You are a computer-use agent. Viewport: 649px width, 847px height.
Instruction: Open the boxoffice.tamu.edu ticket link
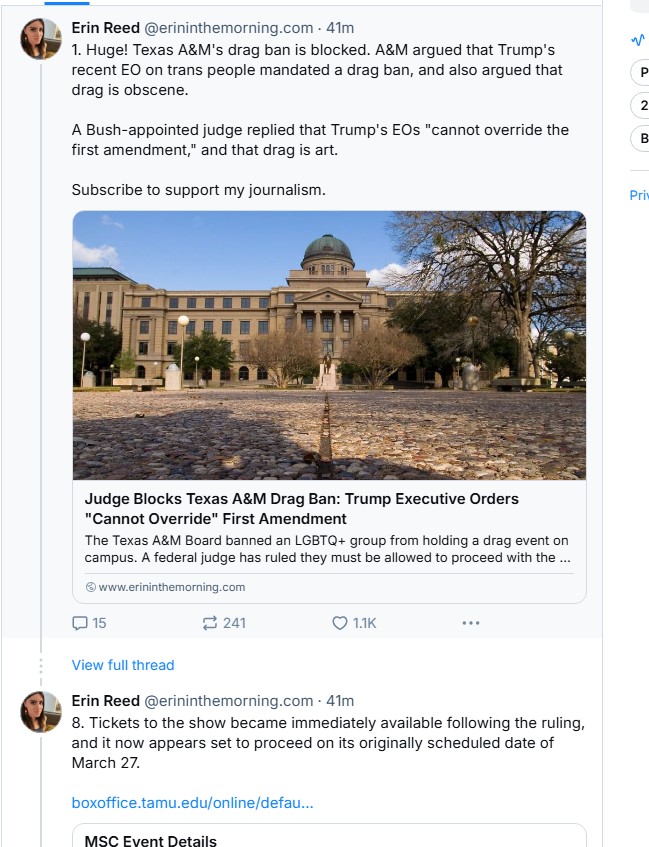[x=192, y=803]
